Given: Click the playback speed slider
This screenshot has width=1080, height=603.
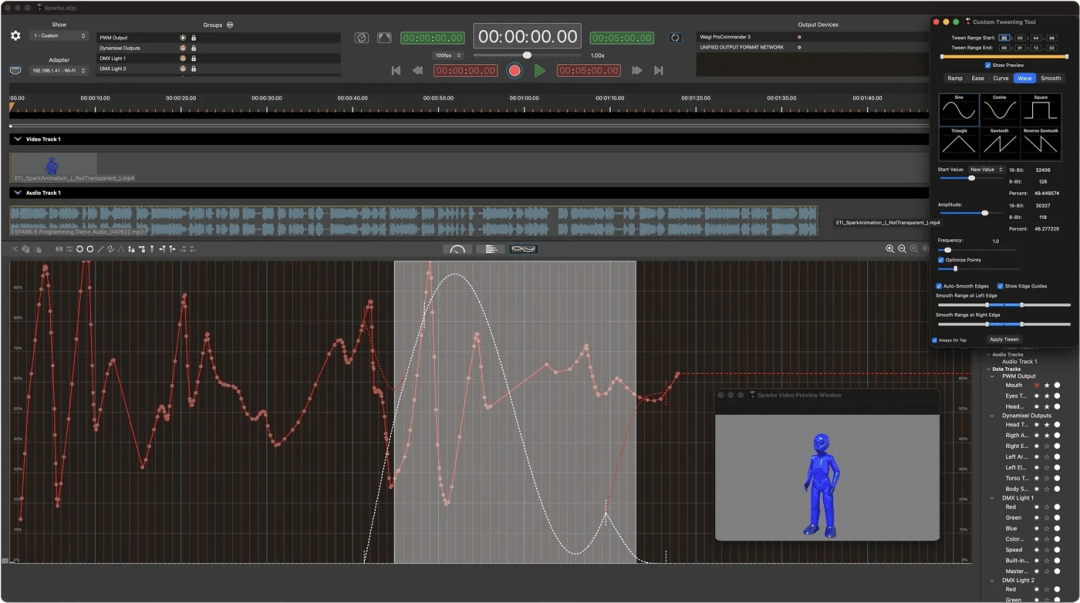Looking at the screenshot, I should [x=528, y=55].
